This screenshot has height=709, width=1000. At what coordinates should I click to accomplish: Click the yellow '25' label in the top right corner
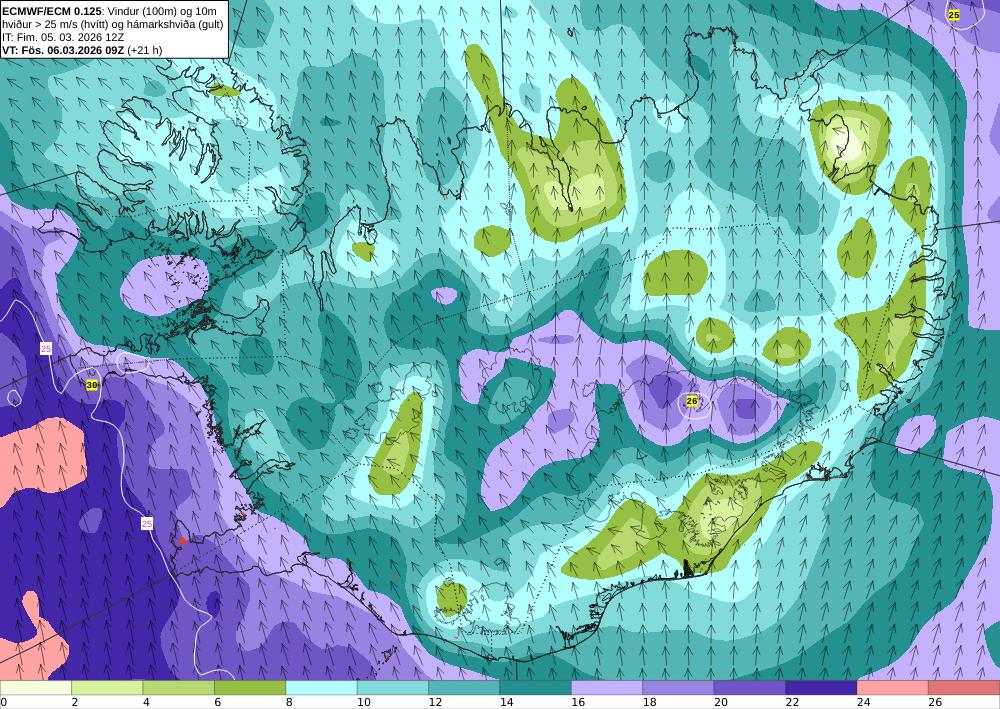point(953,15)
